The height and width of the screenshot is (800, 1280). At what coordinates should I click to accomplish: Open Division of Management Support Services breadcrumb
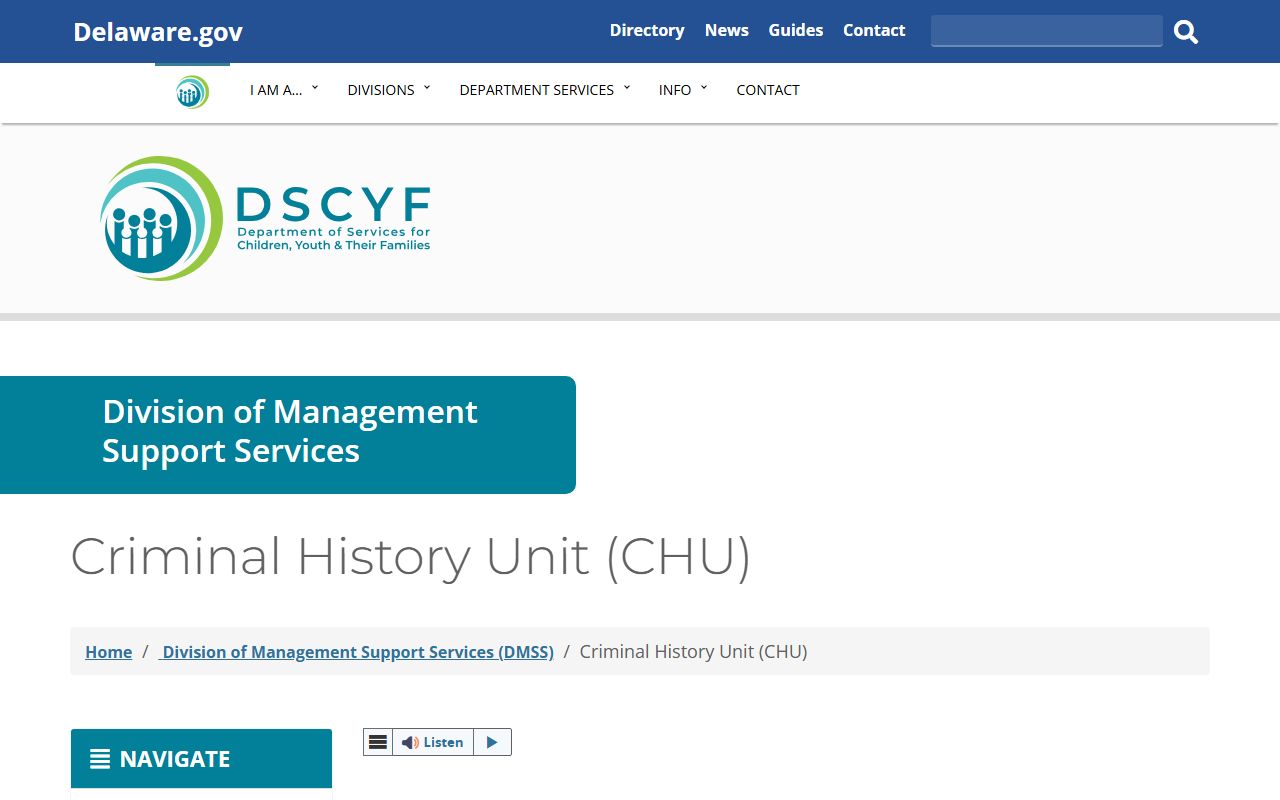[x=356, y=652]
